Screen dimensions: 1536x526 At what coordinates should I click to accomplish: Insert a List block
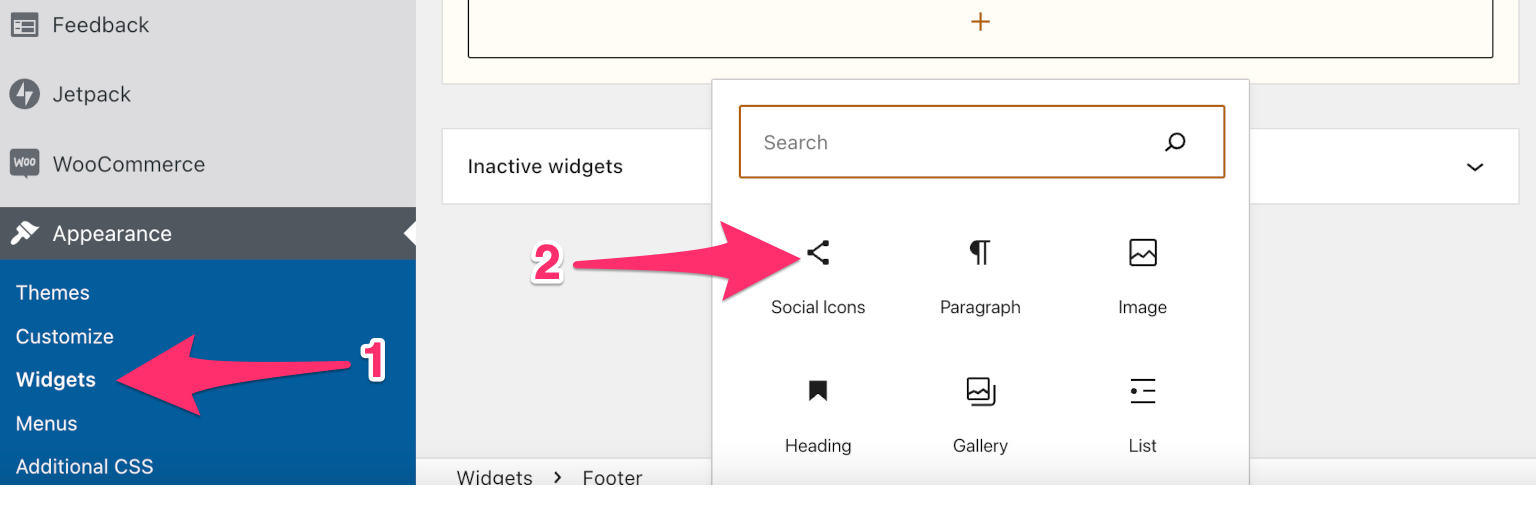click(1142, 391)
